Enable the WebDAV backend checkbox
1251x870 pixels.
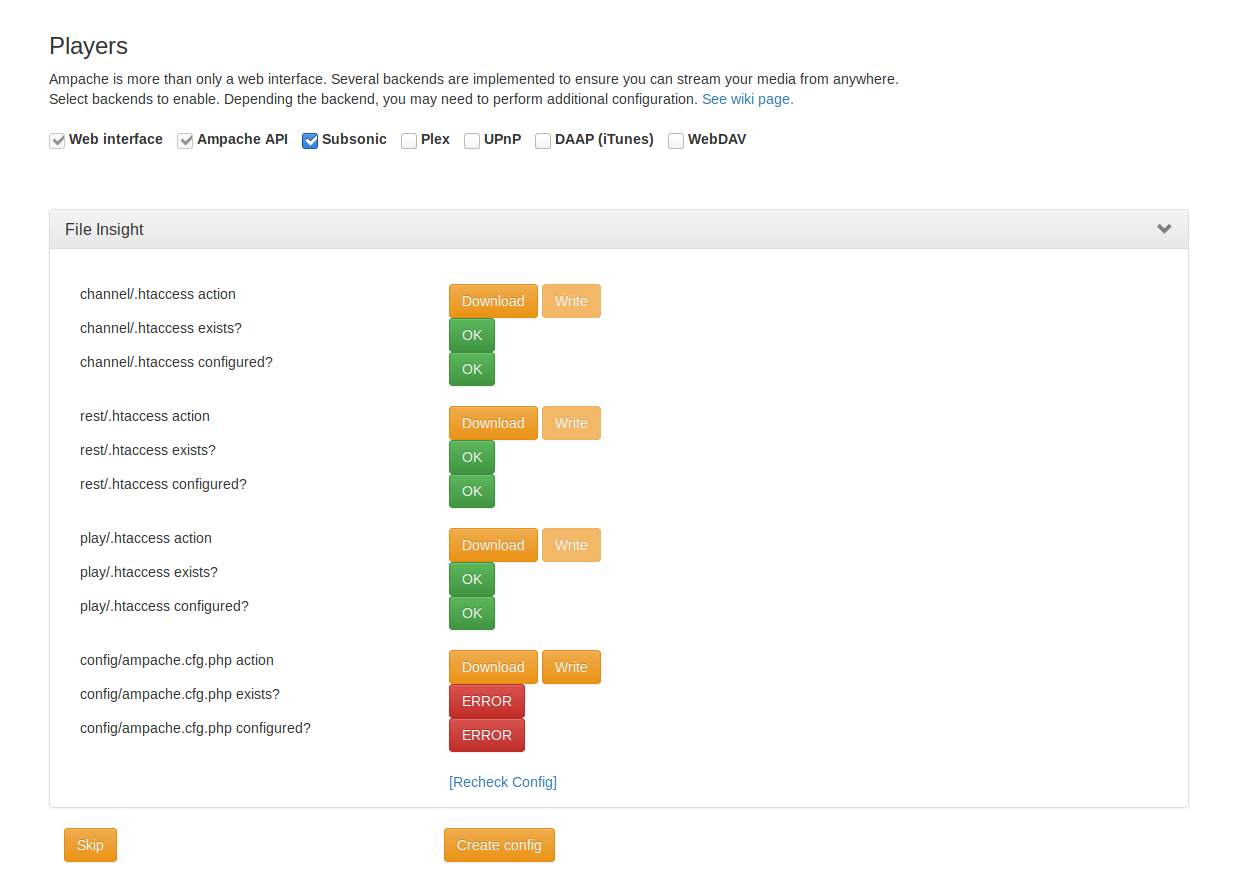coord(675,140)
